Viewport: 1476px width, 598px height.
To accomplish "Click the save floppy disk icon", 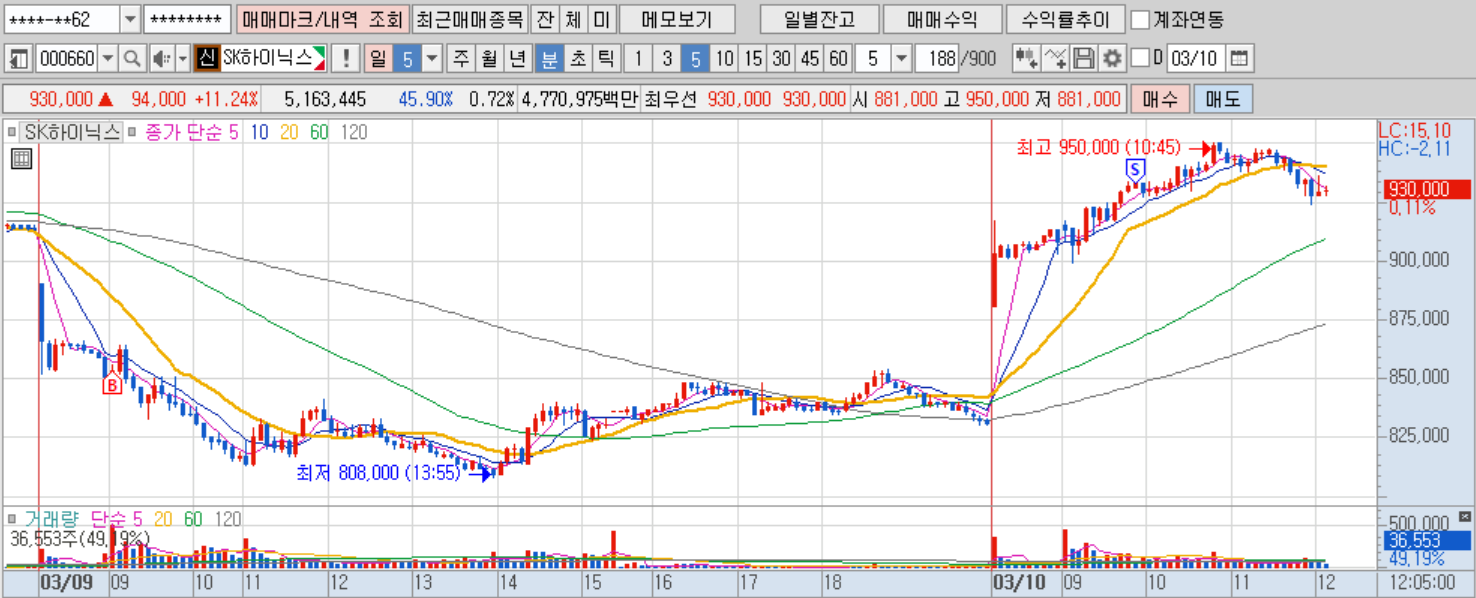I will (1083, 59).
